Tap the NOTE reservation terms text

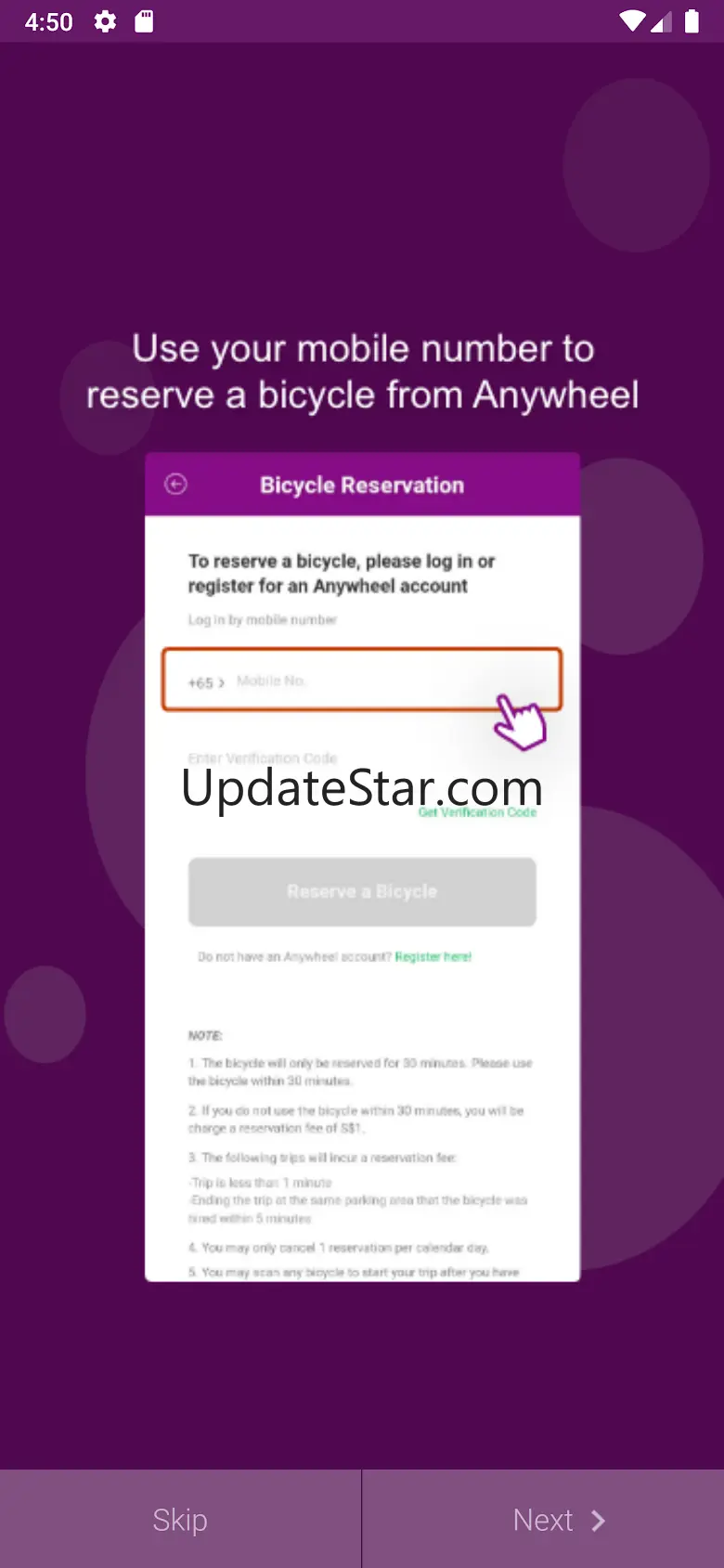360,1153
